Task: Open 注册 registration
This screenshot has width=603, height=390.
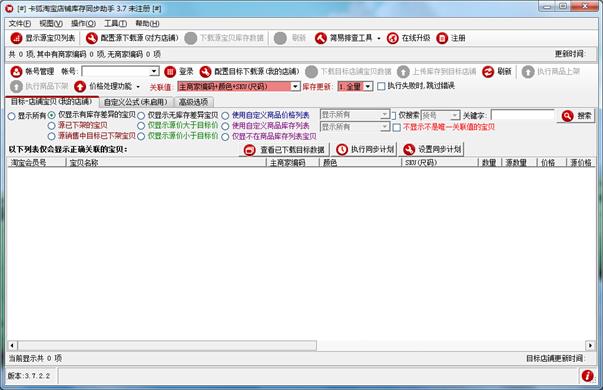Action: click(x=451, y=38)
